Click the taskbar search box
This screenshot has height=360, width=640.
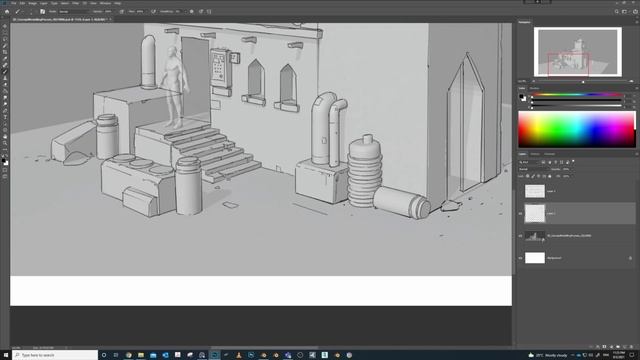pos(55,355)
